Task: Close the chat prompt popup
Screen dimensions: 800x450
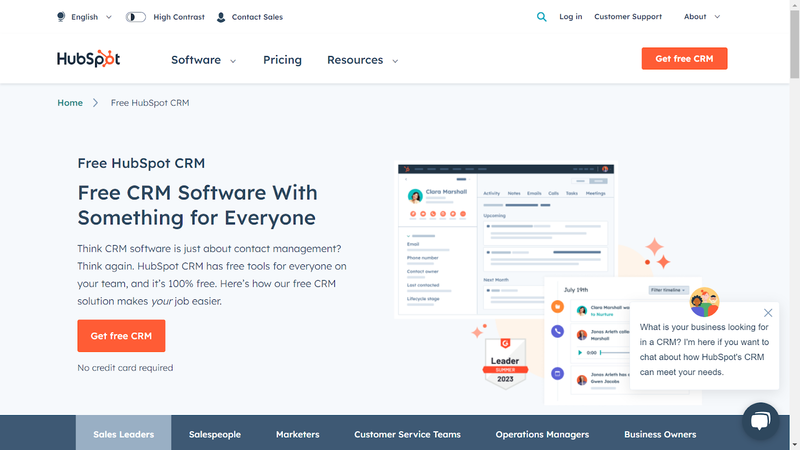Action: tap(768, 313)
